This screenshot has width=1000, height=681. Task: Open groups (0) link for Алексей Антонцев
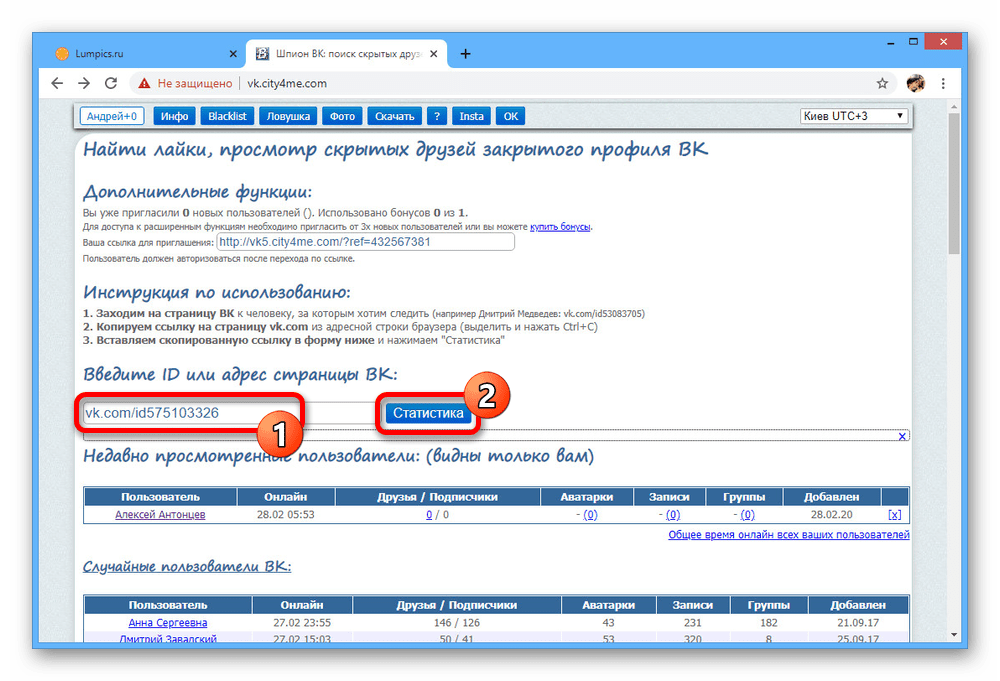(x=747, y=515)
